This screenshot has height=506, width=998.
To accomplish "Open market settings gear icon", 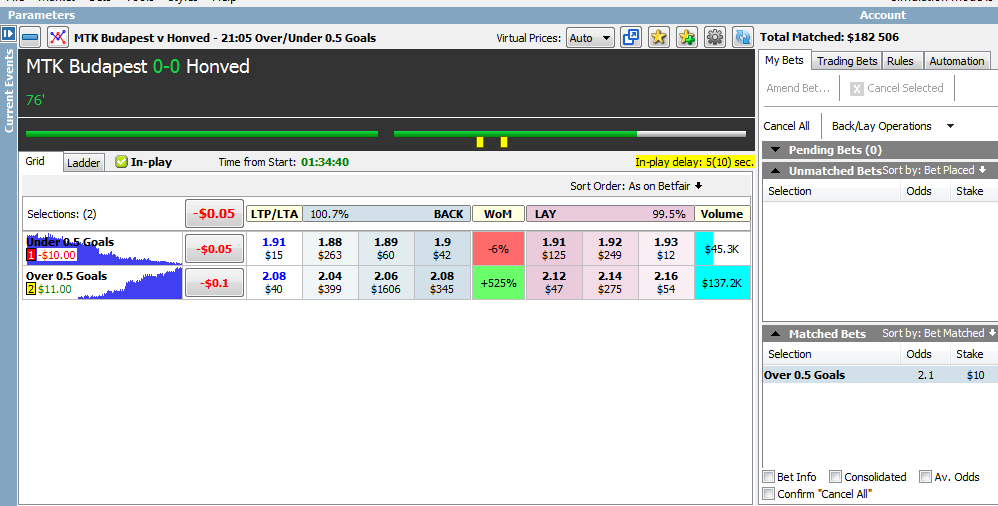I will click(715, 38).
